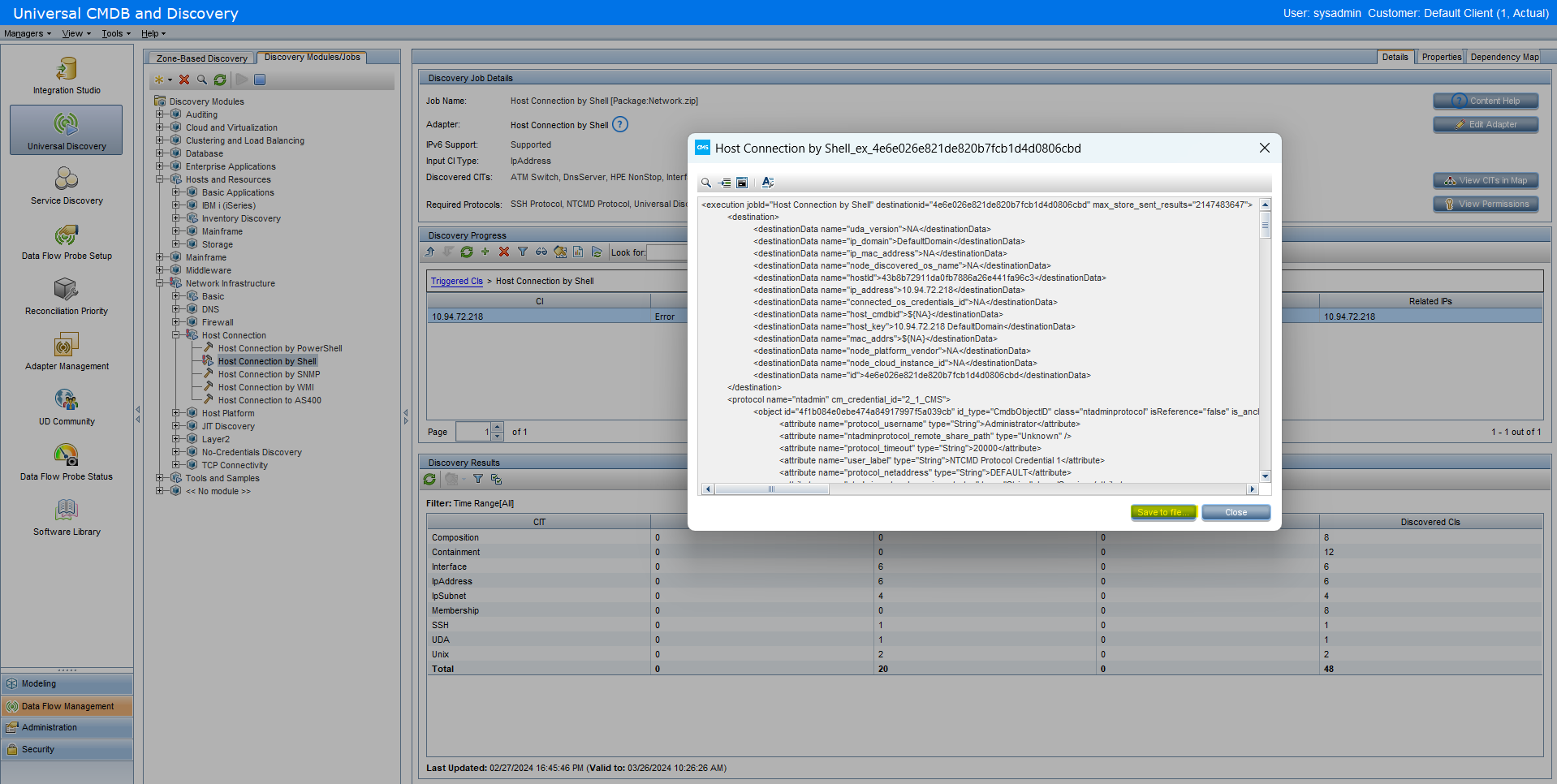Expand the Auditing module

coord(160,114)
